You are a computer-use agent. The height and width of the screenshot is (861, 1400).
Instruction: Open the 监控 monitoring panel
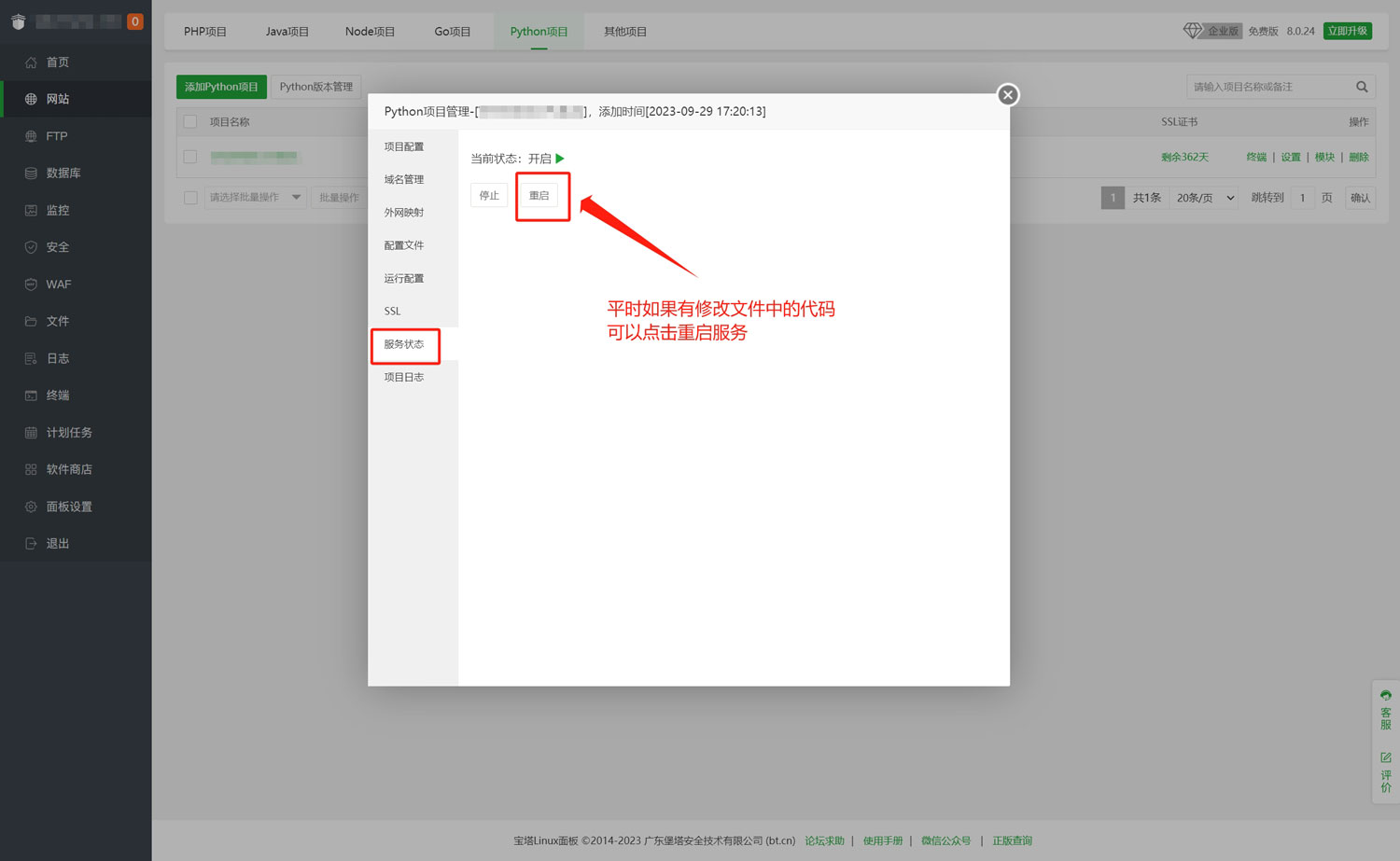pos(56,210)
